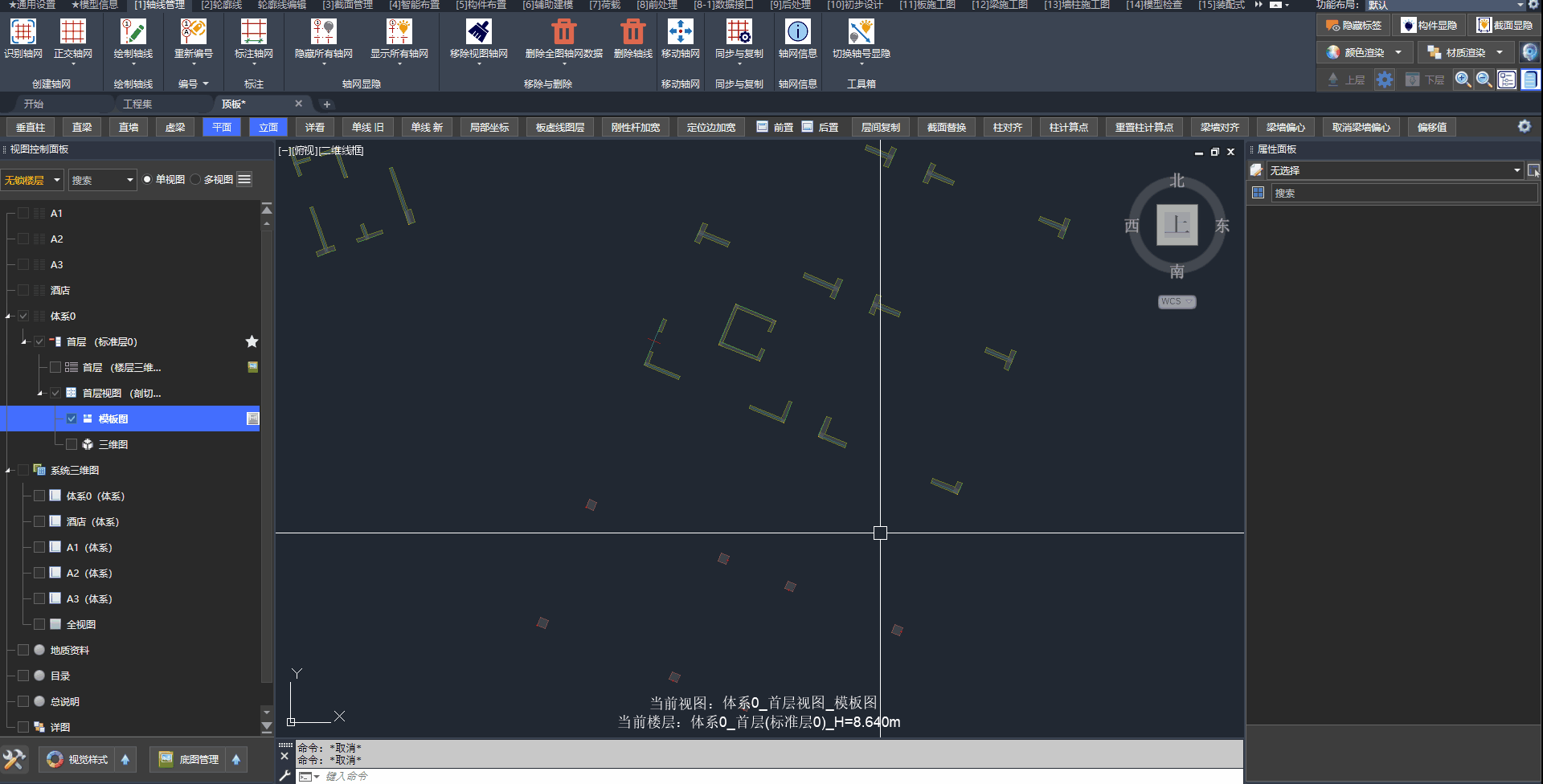Enable the 多视图 radio option

[x=196, y=179]
